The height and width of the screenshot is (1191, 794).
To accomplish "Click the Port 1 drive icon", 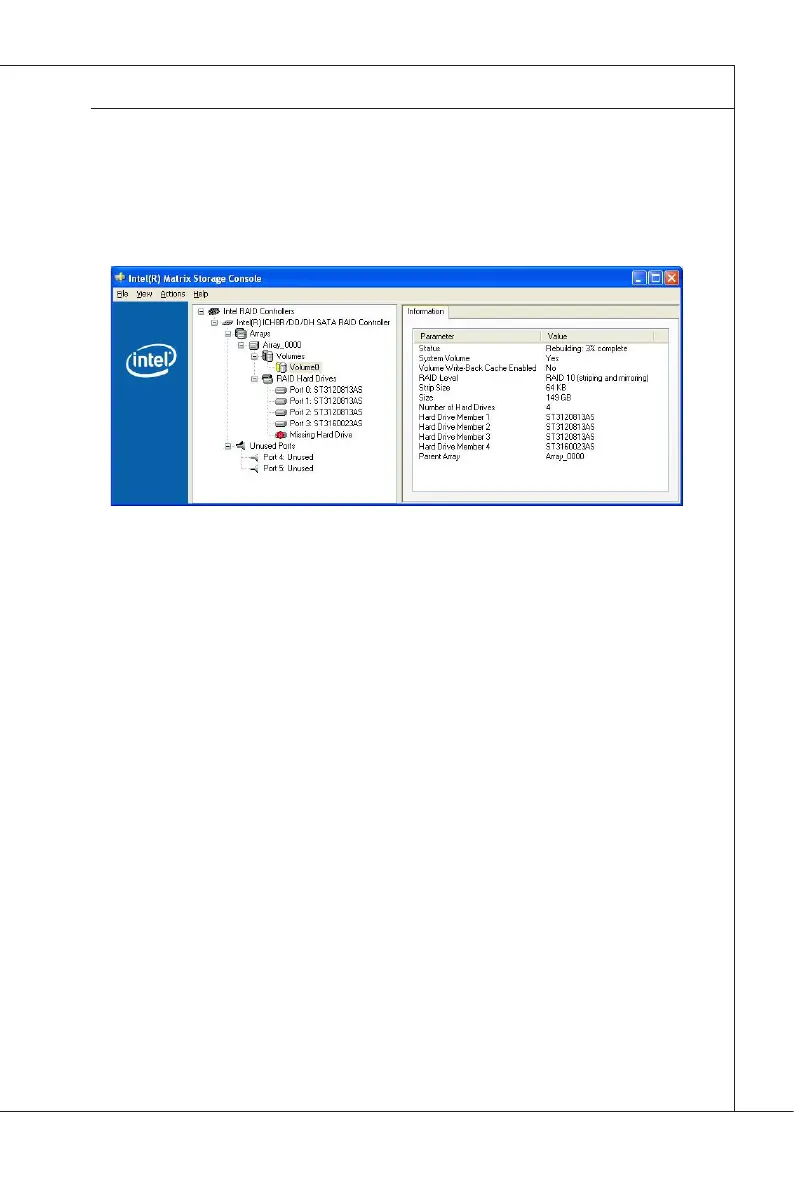I will pos(280,401).
